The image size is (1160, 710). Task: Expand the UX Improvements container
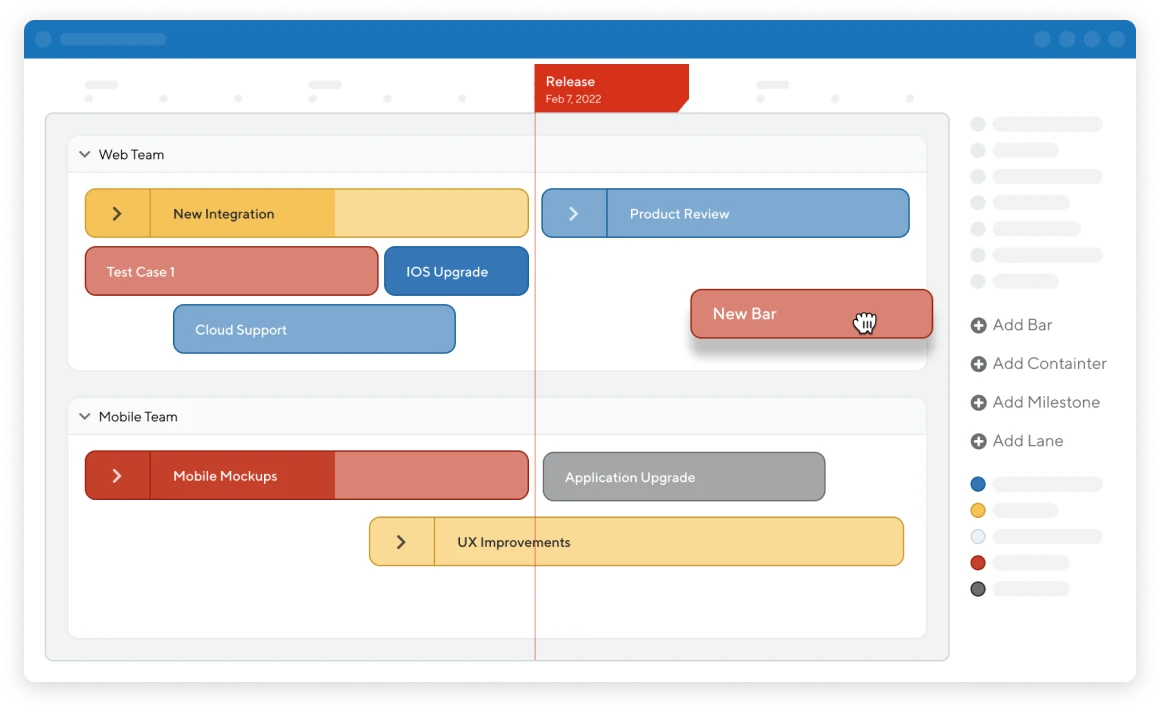pos(401,542)
